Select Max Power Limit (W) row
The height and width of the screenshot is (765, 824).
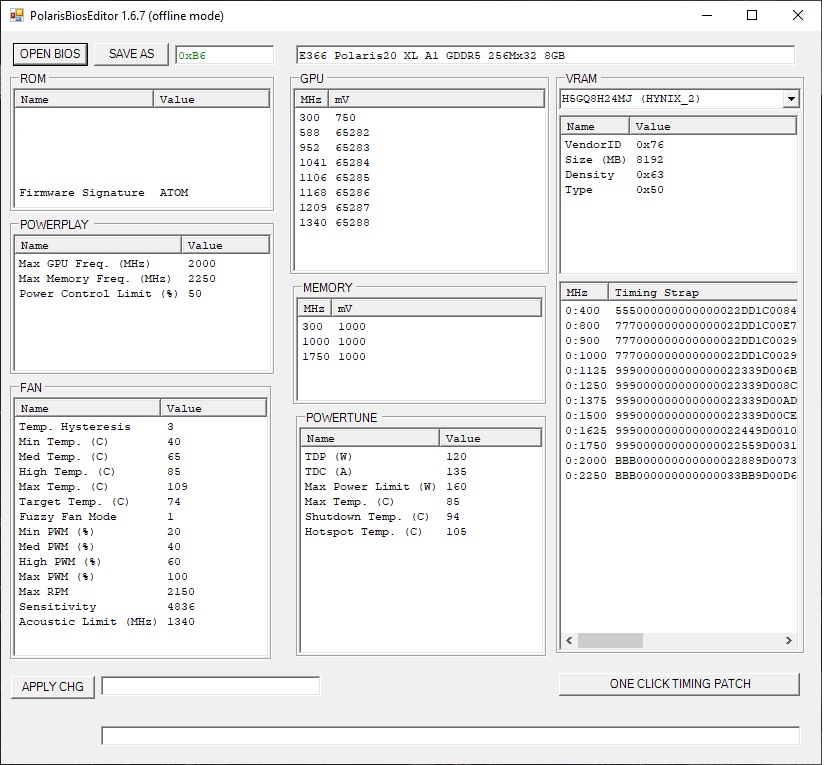click(421, 487)
